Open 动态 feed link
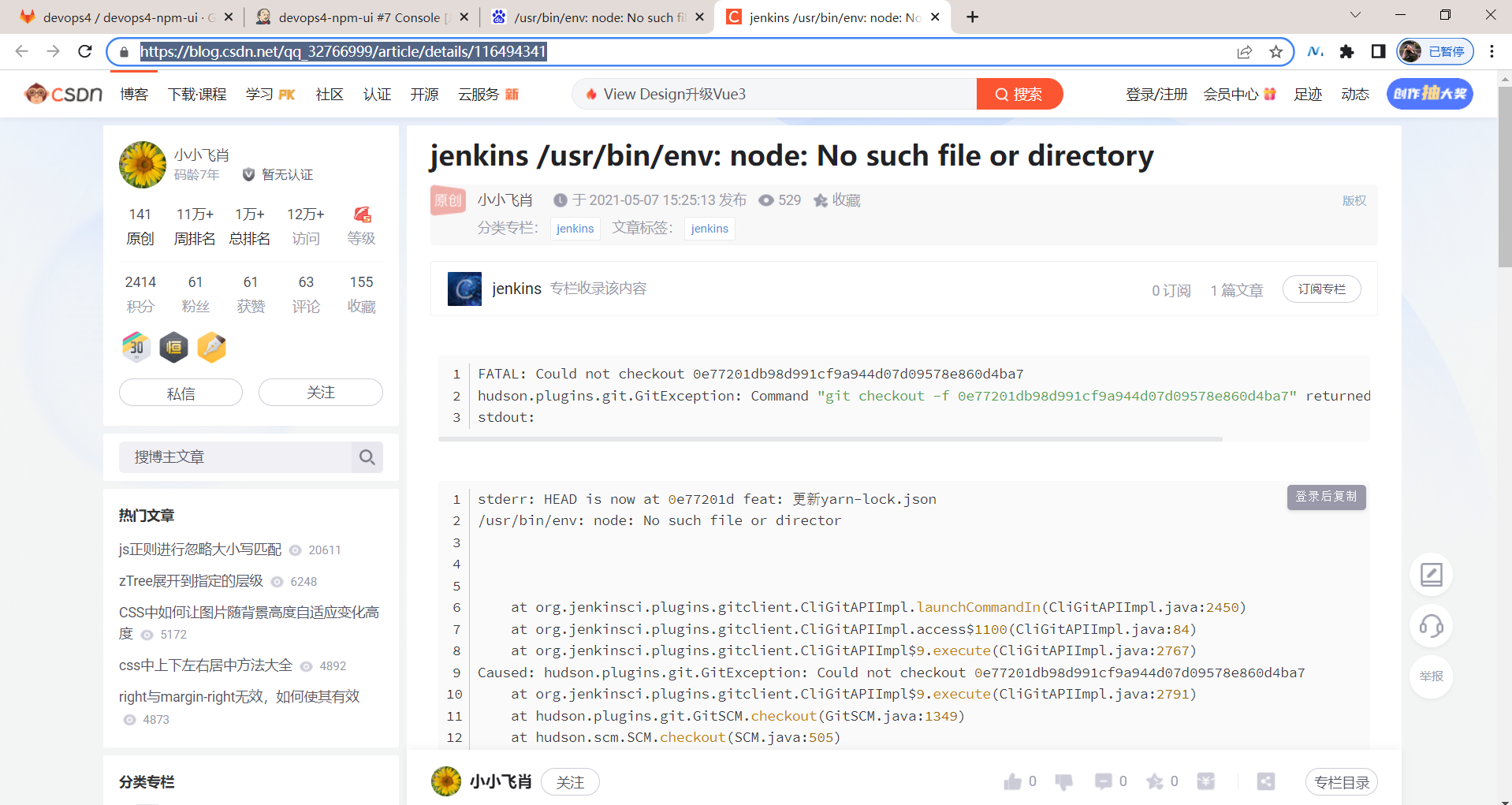Viewport: 1512px width, 805px height. coord(1355,95)
